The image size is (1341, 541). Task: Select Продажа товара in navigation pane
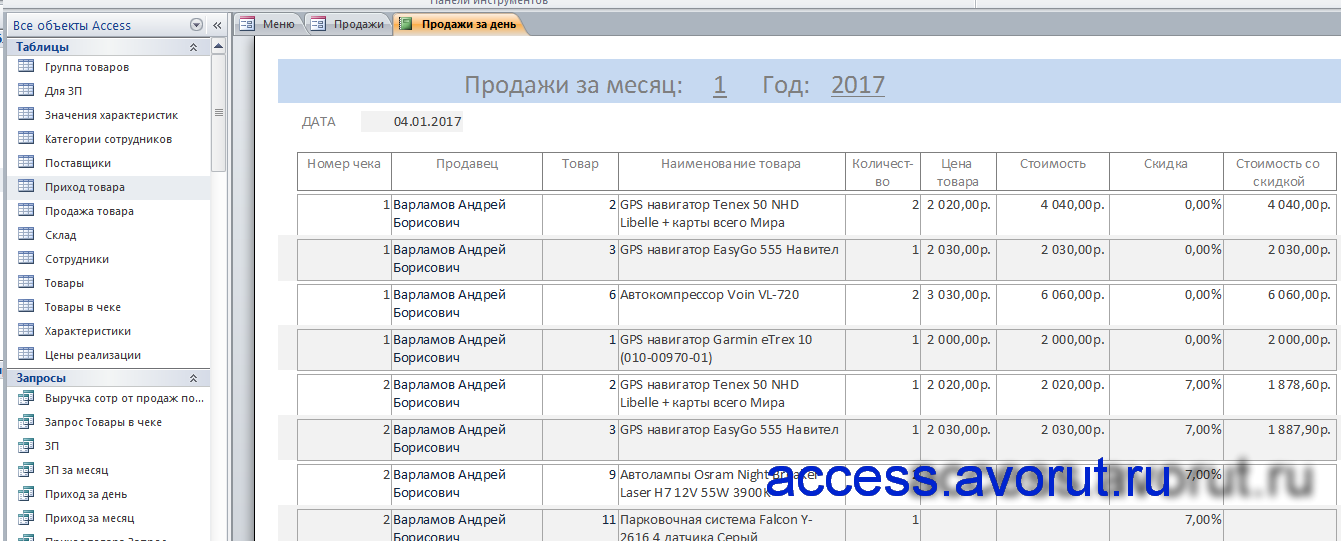click(89, 211)
